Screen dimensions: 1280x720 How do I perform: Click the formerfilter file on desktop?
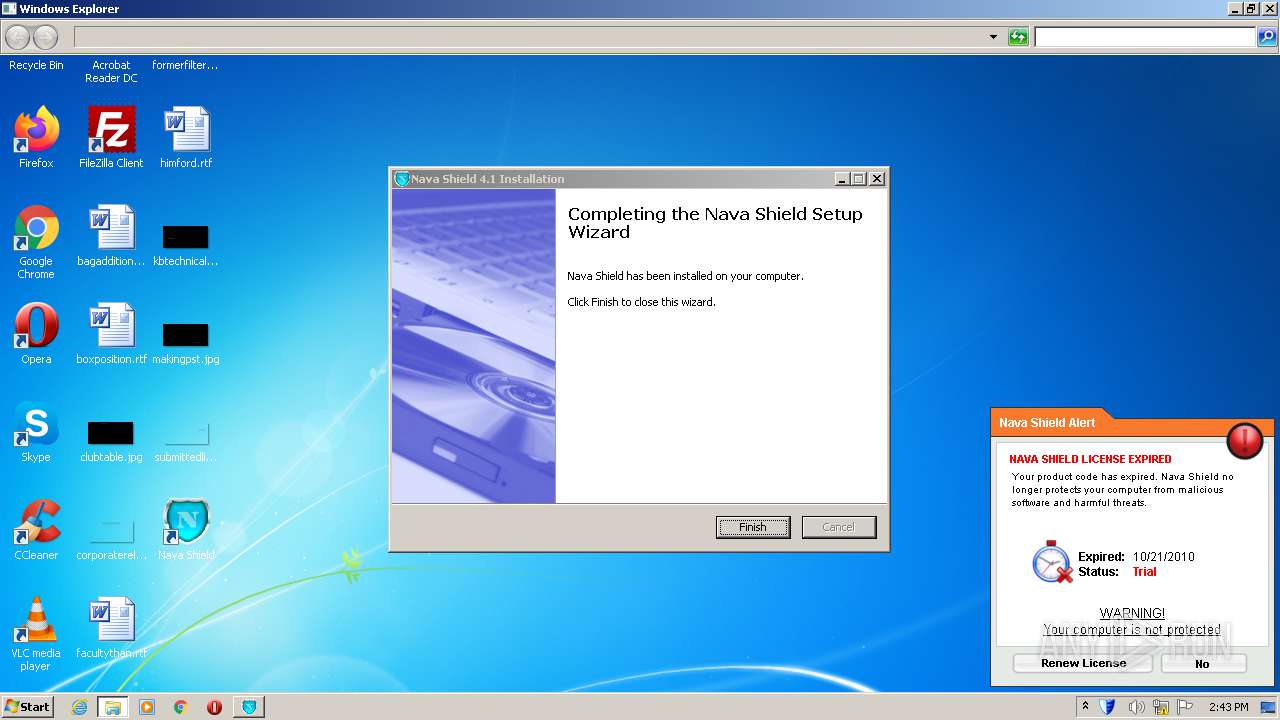(185, 65)
